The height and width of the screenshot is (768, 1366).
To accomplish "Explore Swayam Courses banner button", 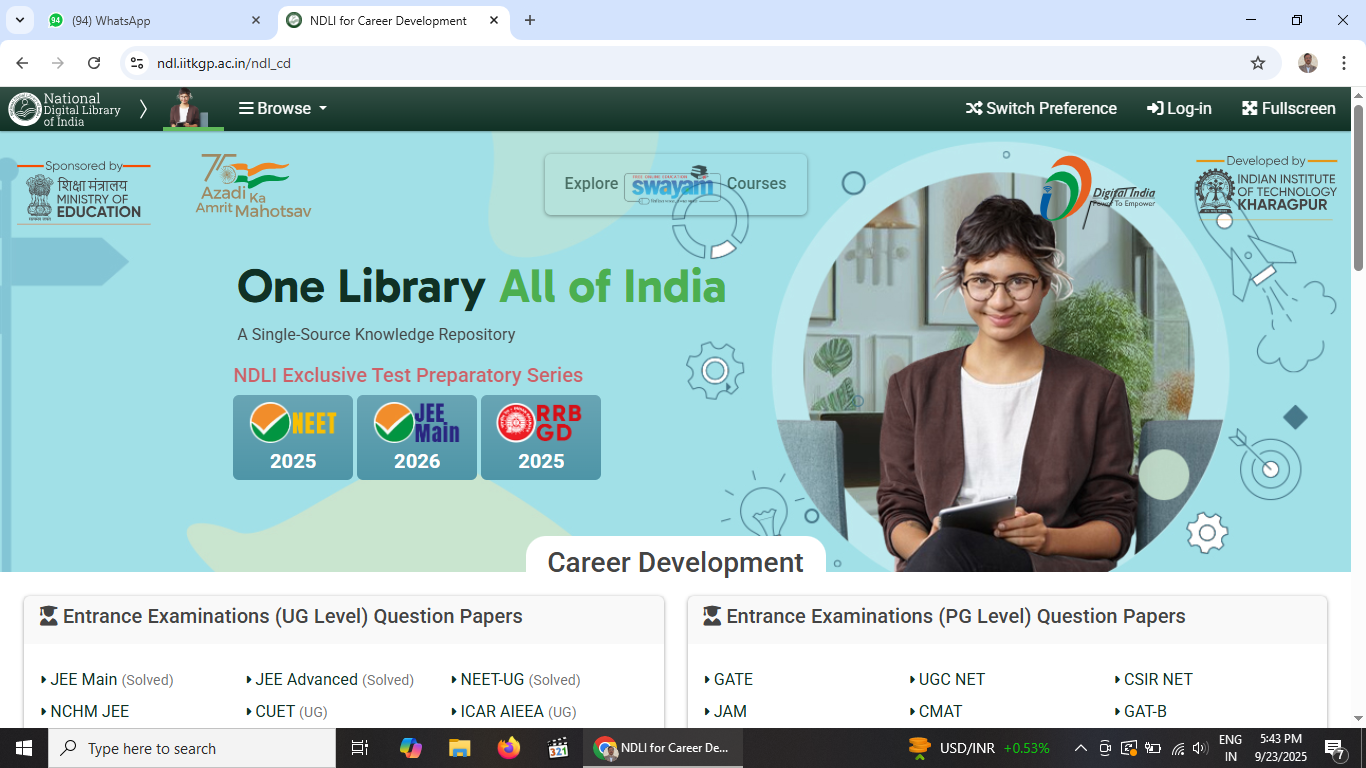I will pos(675,184).
